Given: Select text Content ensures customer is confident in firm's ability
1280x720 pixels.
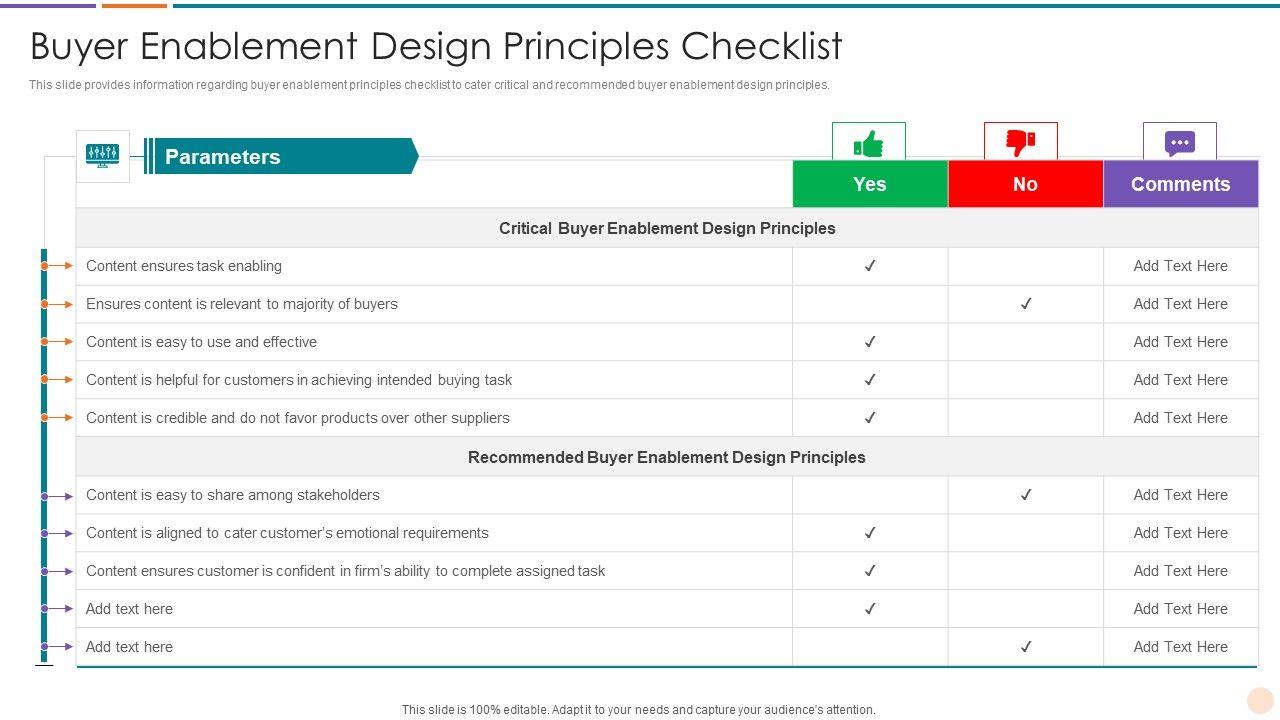Looking at the screenshot, I should tap(346, 571).
